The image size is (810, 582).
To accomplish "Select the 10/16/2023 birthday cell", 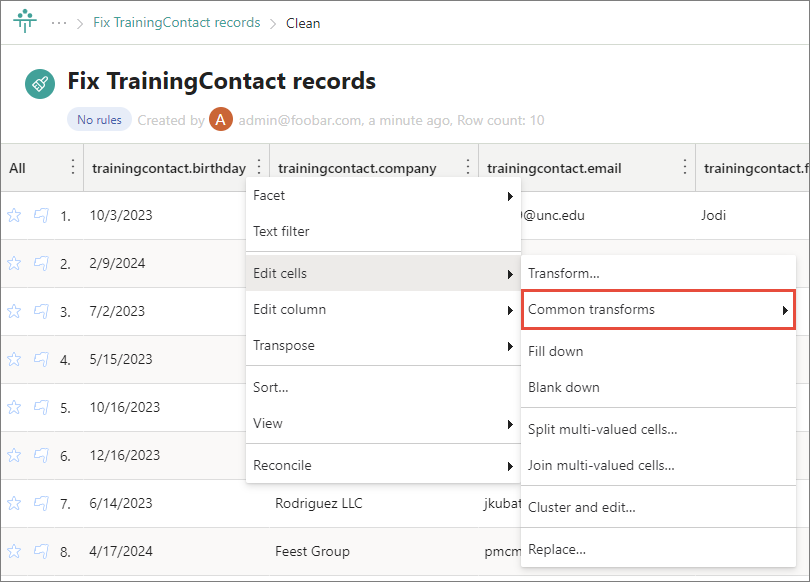I will (x=125, y=407).
